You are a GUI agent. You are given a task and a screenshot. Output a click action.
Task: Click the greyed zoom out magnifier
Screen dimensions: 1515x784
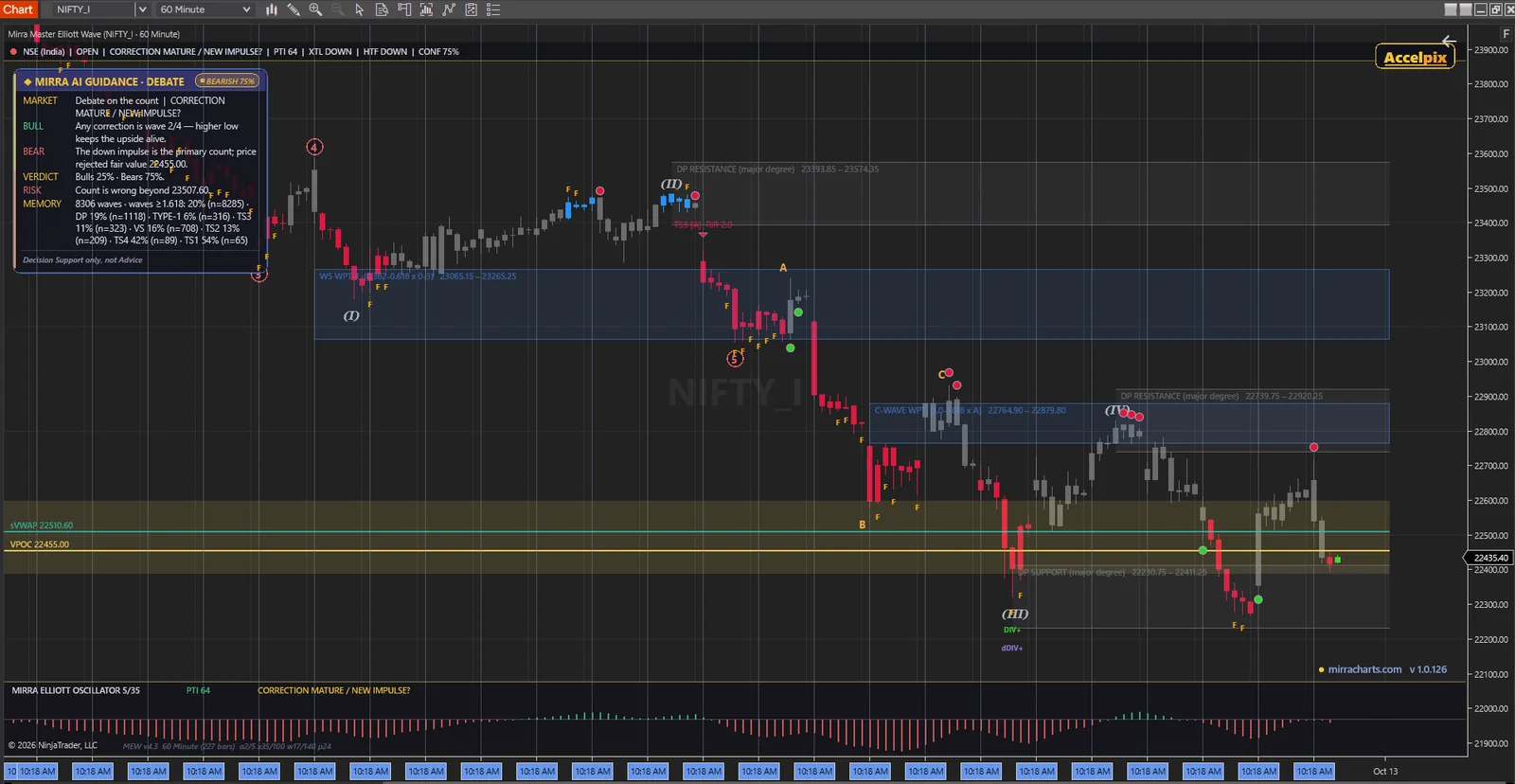[x=337, y=9]
